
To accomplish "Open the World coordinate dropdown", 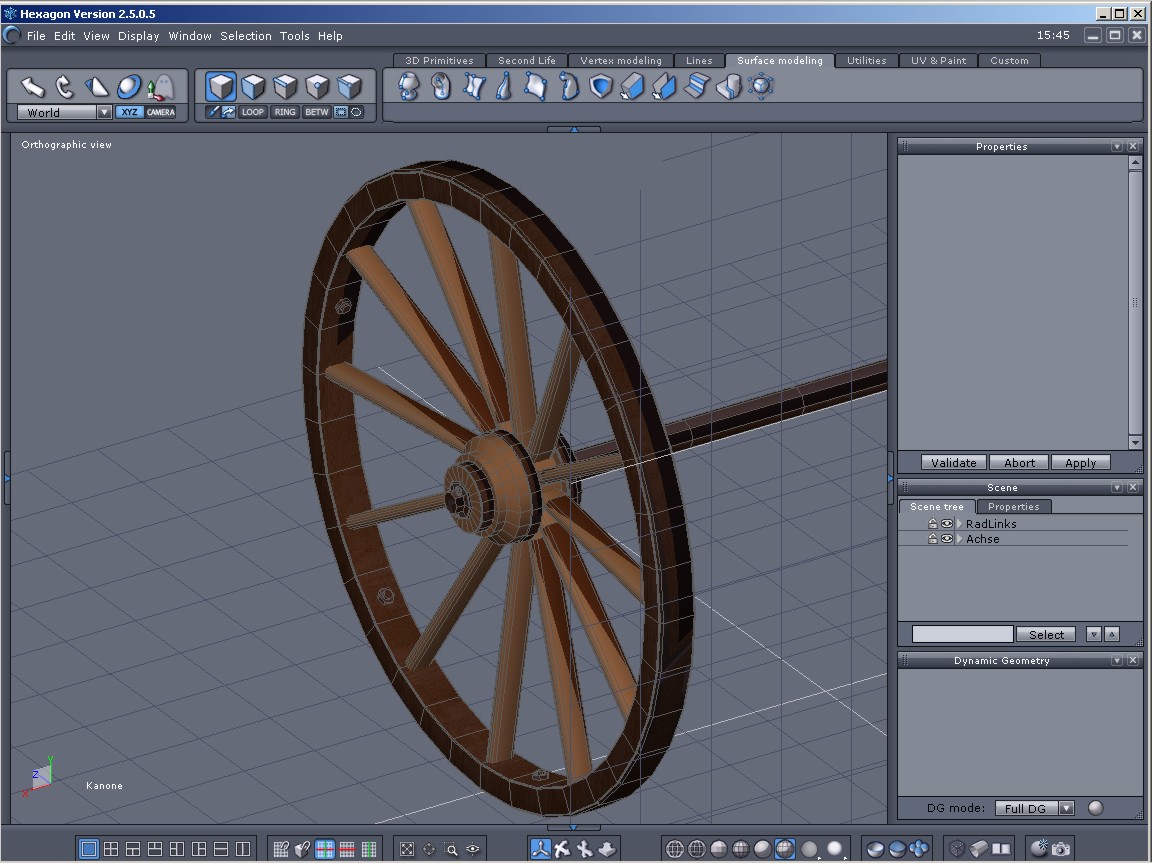I will click(x=104, y=112).
